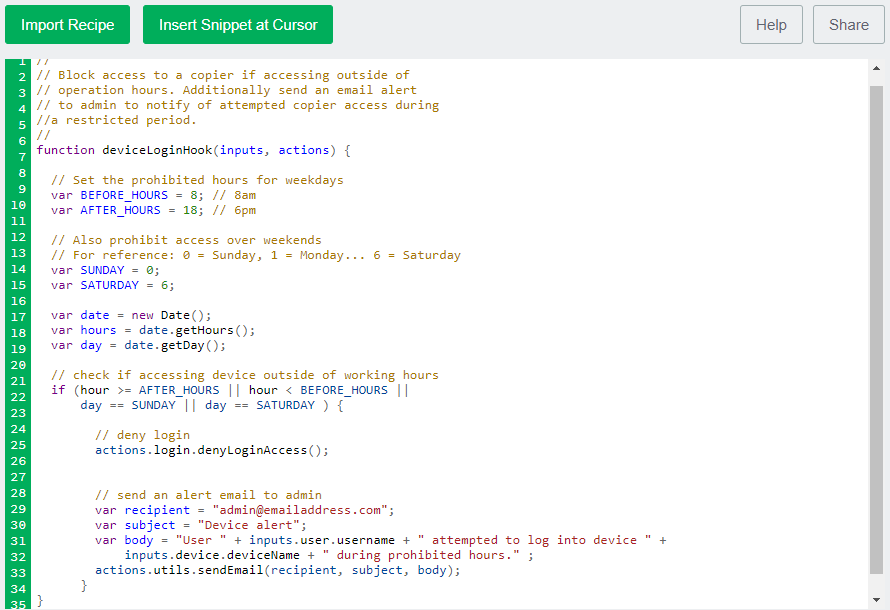Click the line number 17 in gutter
The height and width of the screenshot is (610, 890).
18,317
